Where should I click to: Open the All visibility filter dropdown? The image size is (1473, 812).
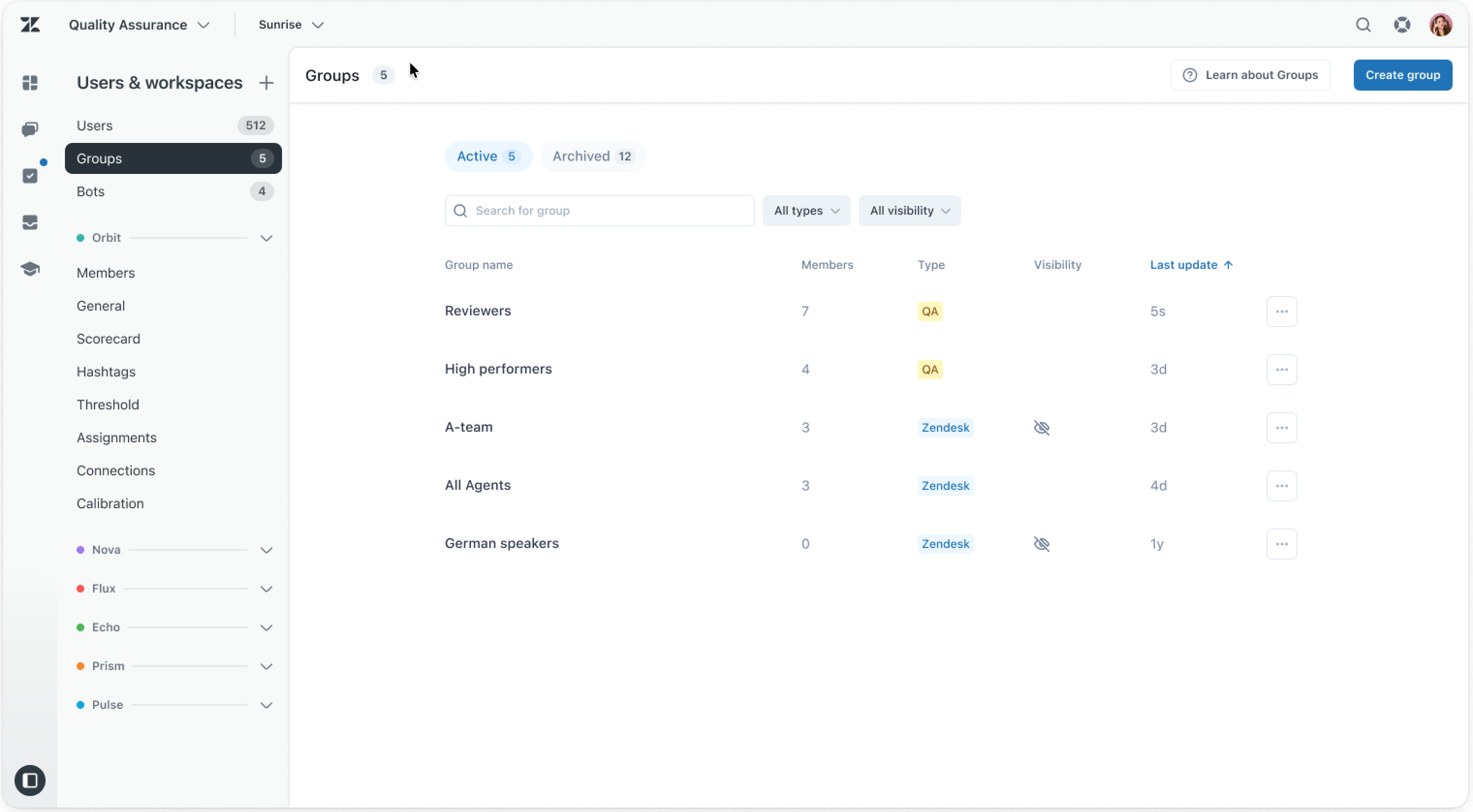[x=909, y=210]
